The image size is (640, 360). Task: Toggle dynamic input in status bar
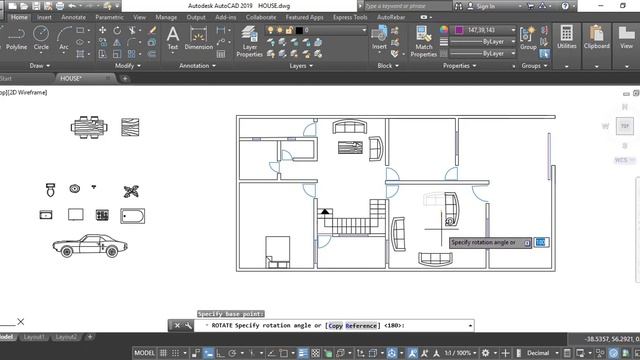[x=209, y=353]
